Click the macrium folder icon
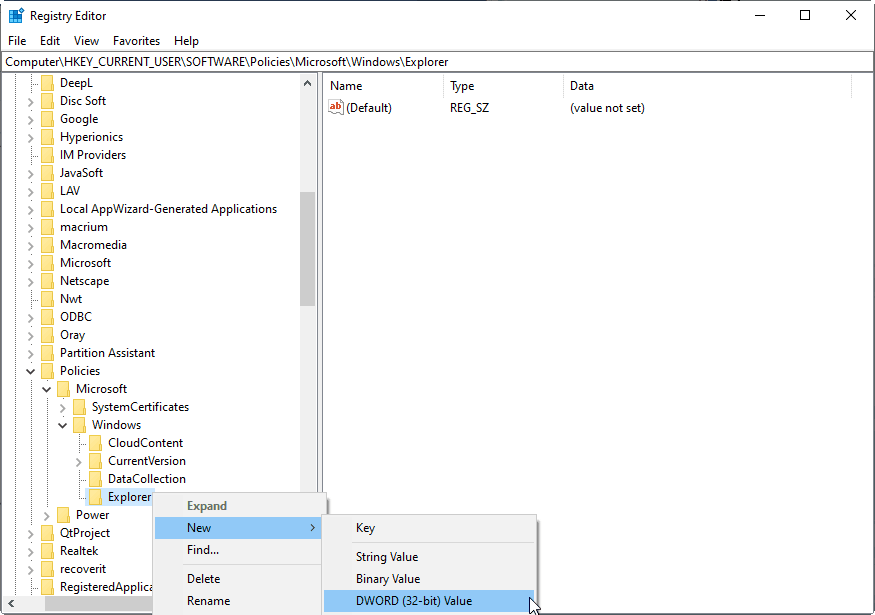Image resolution: width=875 pixels, height=615 pixels. pyautogui.click(x=47, y=227)
